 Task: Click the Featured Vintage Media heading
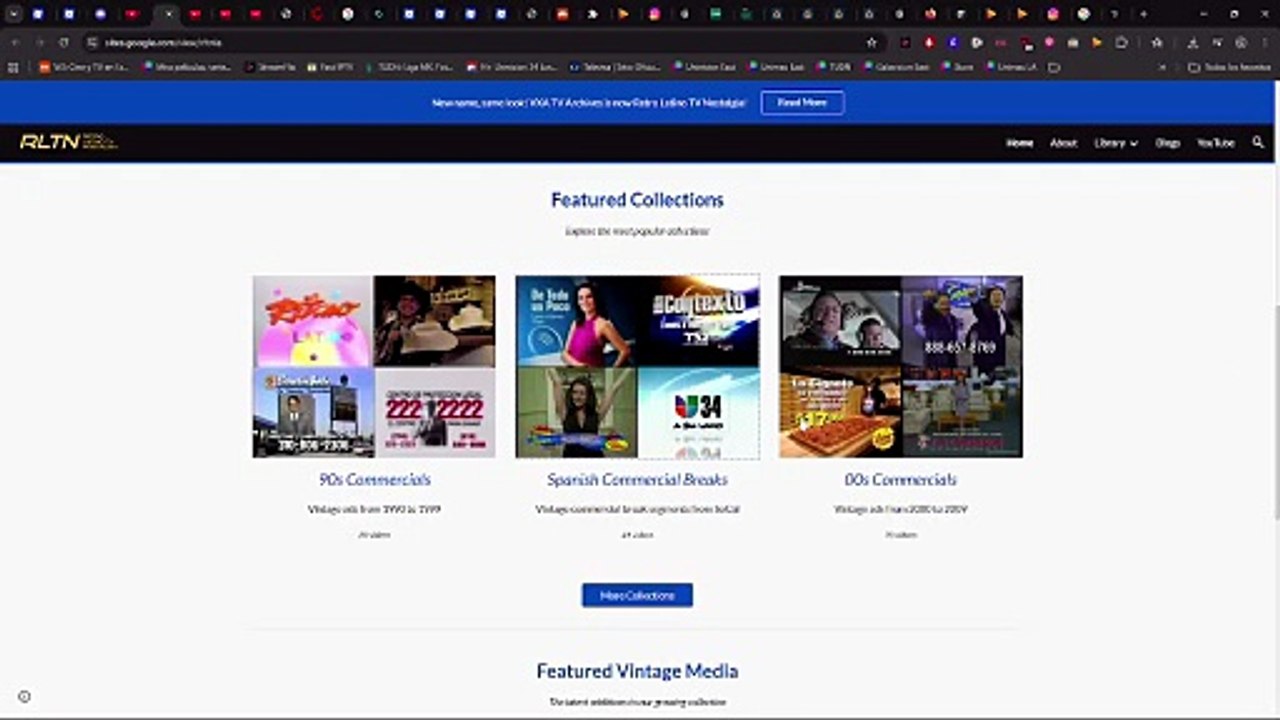(637, 671)
